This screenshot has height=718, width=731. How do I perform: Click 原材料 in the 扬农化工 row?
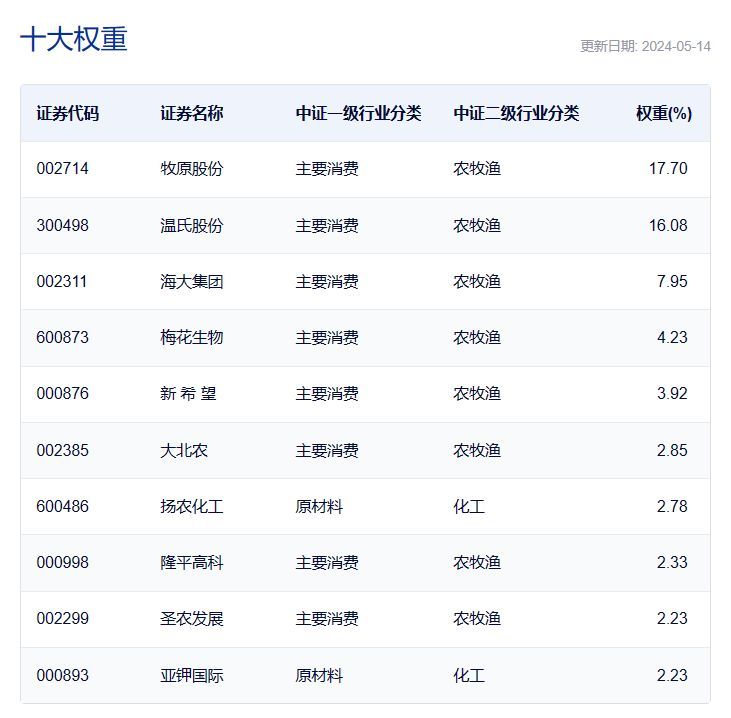[x=319, y=506]
